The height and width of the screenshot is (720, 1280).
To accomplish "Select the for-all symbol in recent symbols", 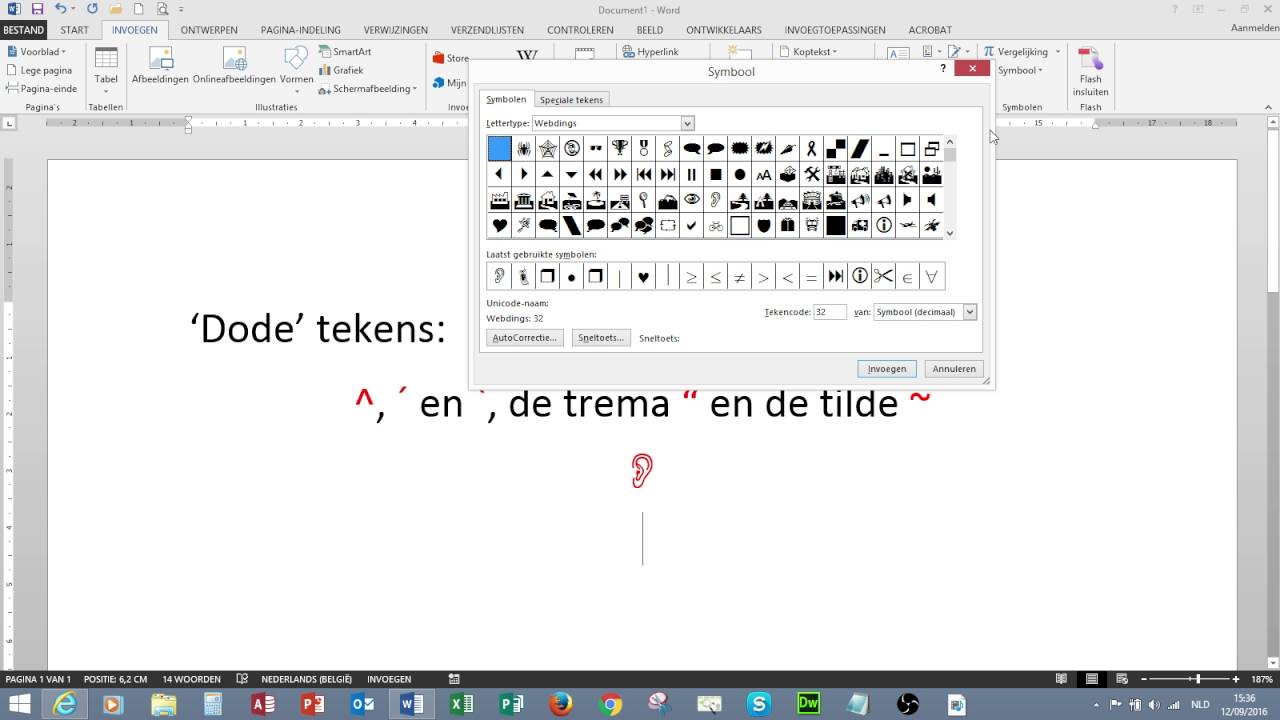I will [x=932, y=277].
